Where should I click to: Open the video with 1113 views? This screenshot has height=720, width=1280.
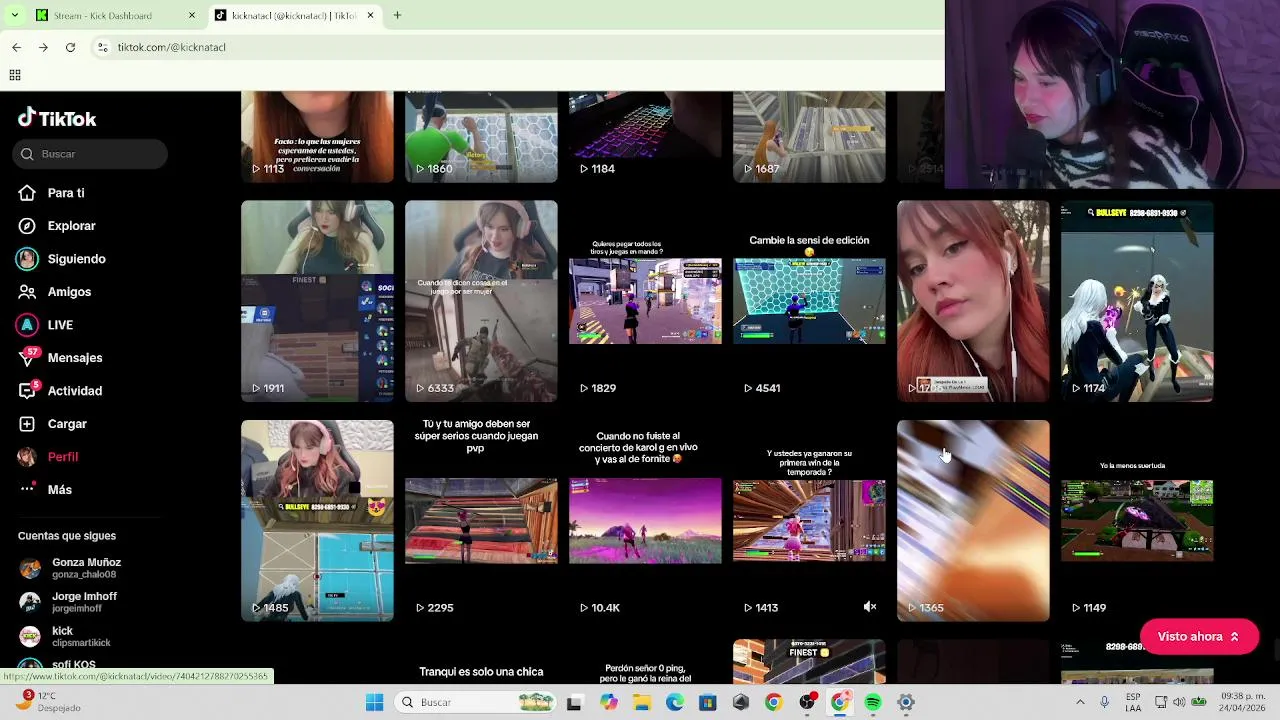click(317, 137)
